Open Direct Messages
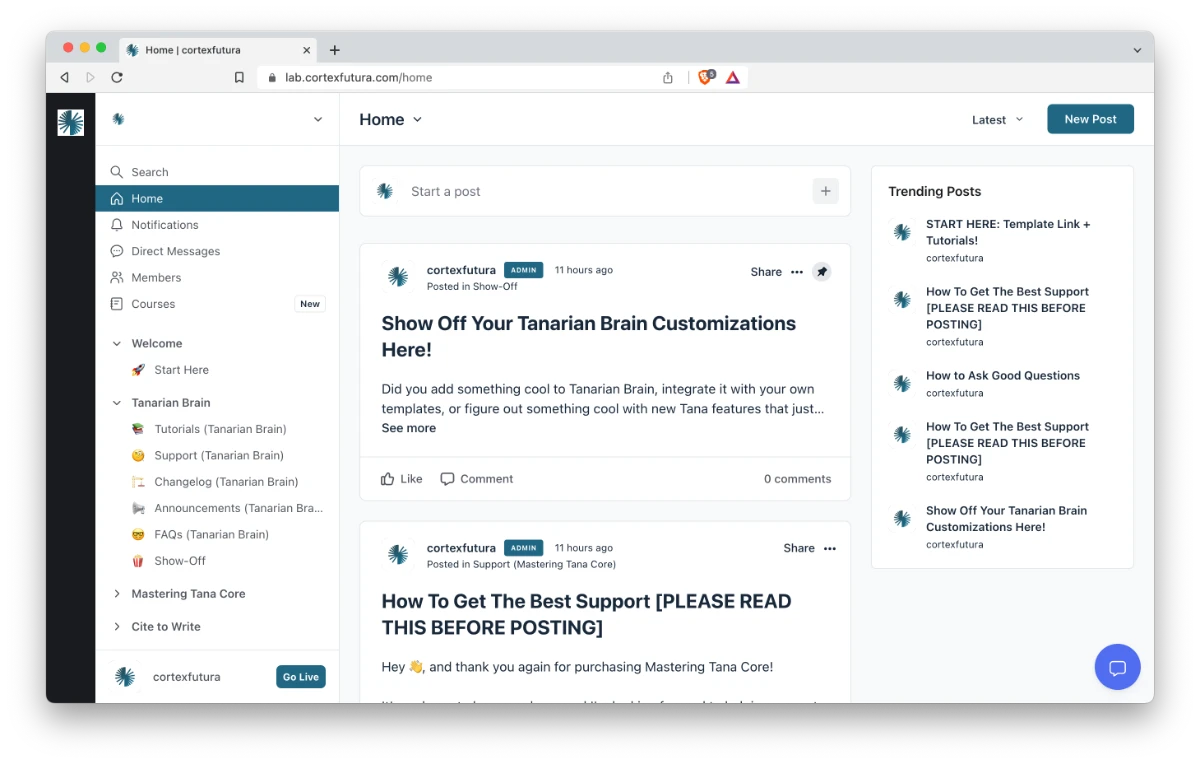Image resolution: width=1200 pixels, height=764 pixels. [217, 251]
